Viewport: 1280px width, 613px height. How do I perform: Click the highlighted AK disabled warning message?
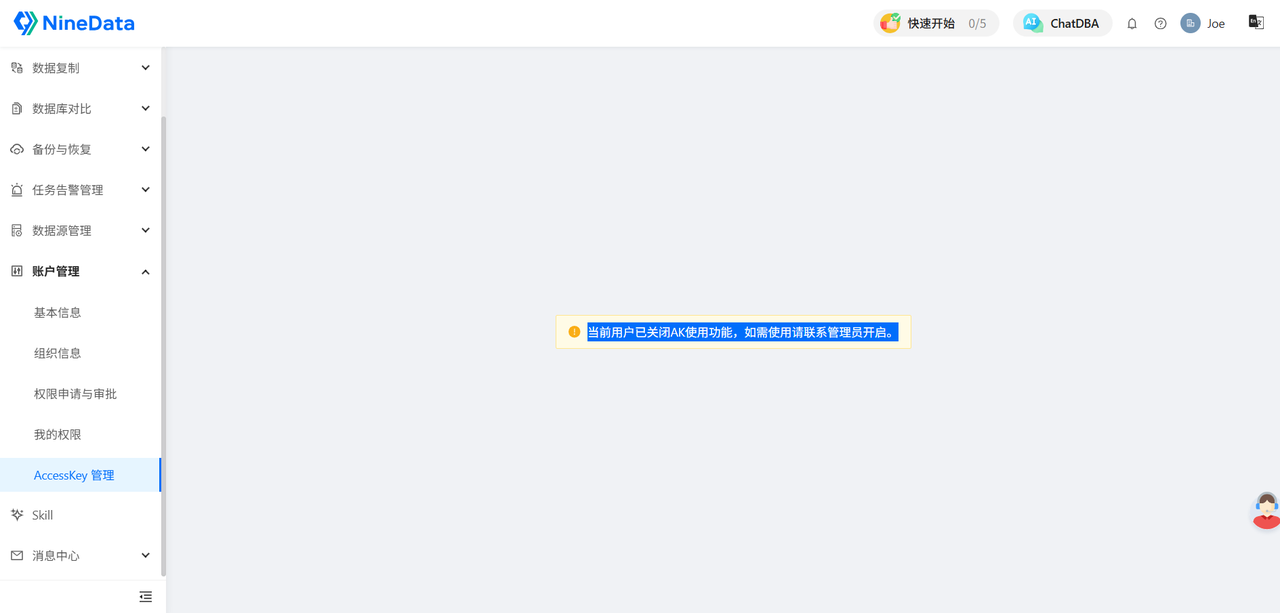tap(742, 332)
